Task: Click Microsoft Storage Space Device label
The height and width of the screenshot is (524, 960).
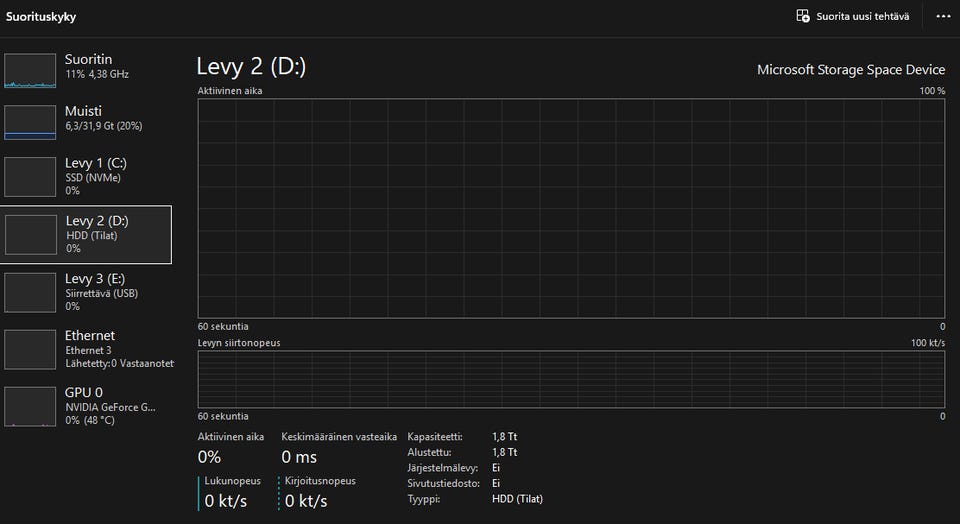Action: tap(851, 70)
